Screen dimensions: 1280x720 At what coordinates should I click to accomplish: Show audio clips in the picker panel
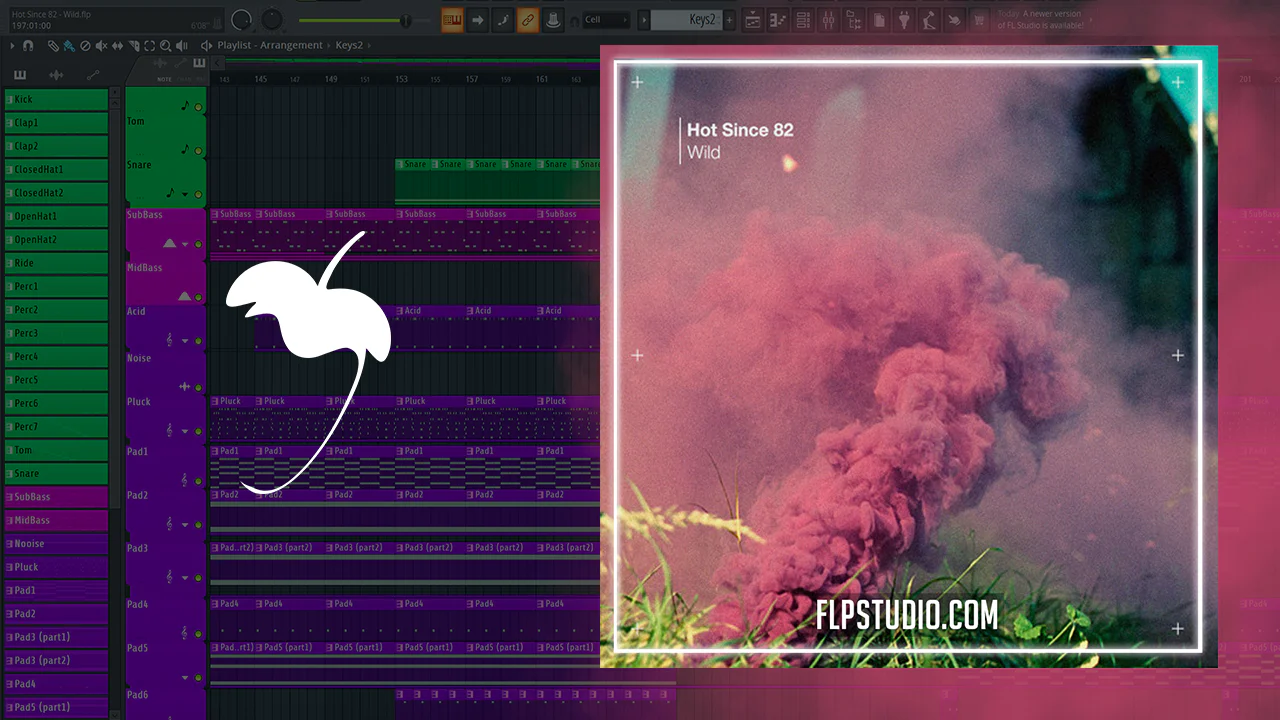click(x=56, y=75)
